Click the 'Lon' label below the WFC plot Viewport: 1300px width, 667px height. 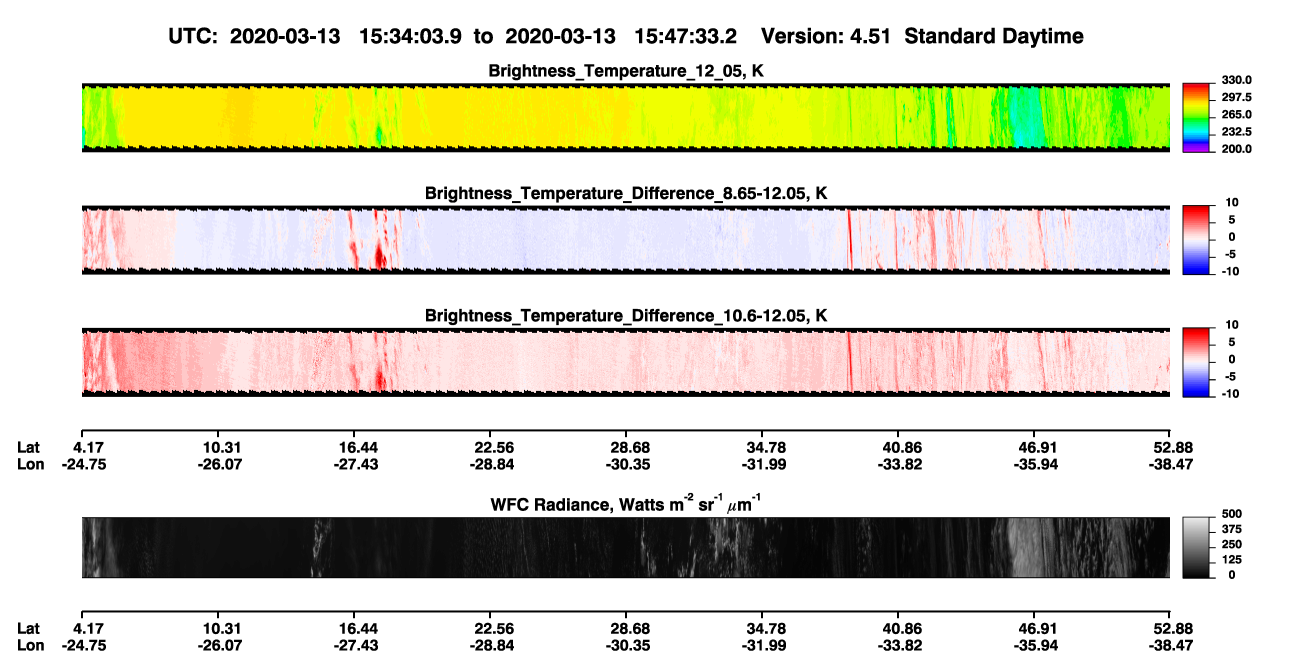pos(31,645)
